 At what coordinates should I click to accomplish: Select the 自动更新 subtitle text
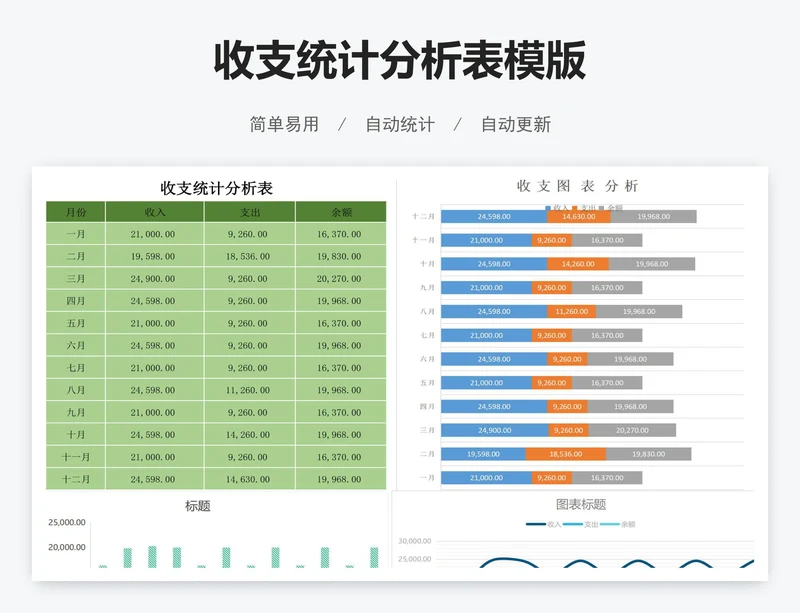[516, 125]
